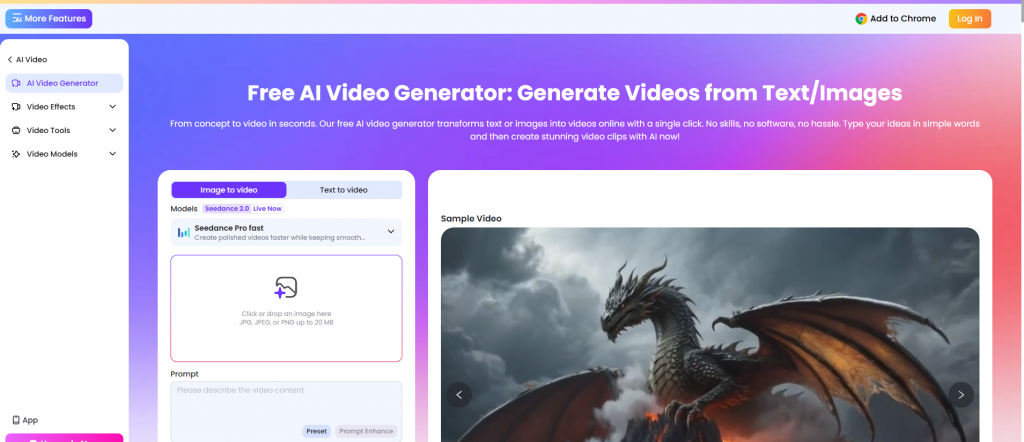Open the Seedance Pro fast model dropdown
This screenshot has height=442, width=1024.
(286, 232)
